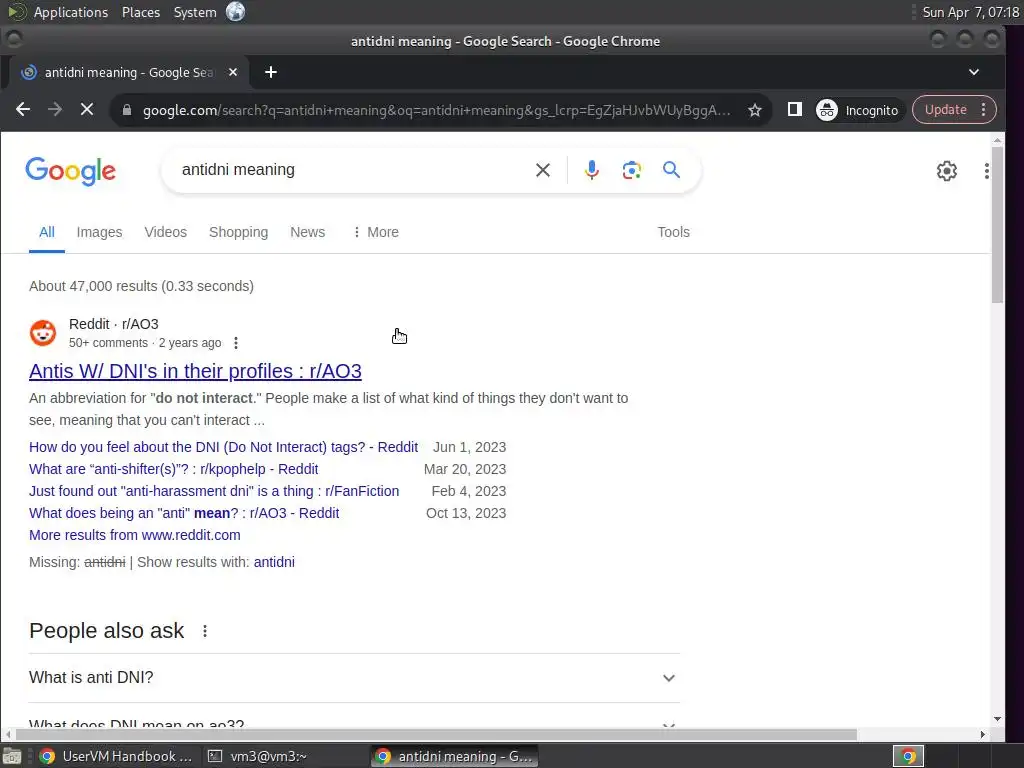Switch to the Shopping tab
1024x768 pixels.
[238, 232]
